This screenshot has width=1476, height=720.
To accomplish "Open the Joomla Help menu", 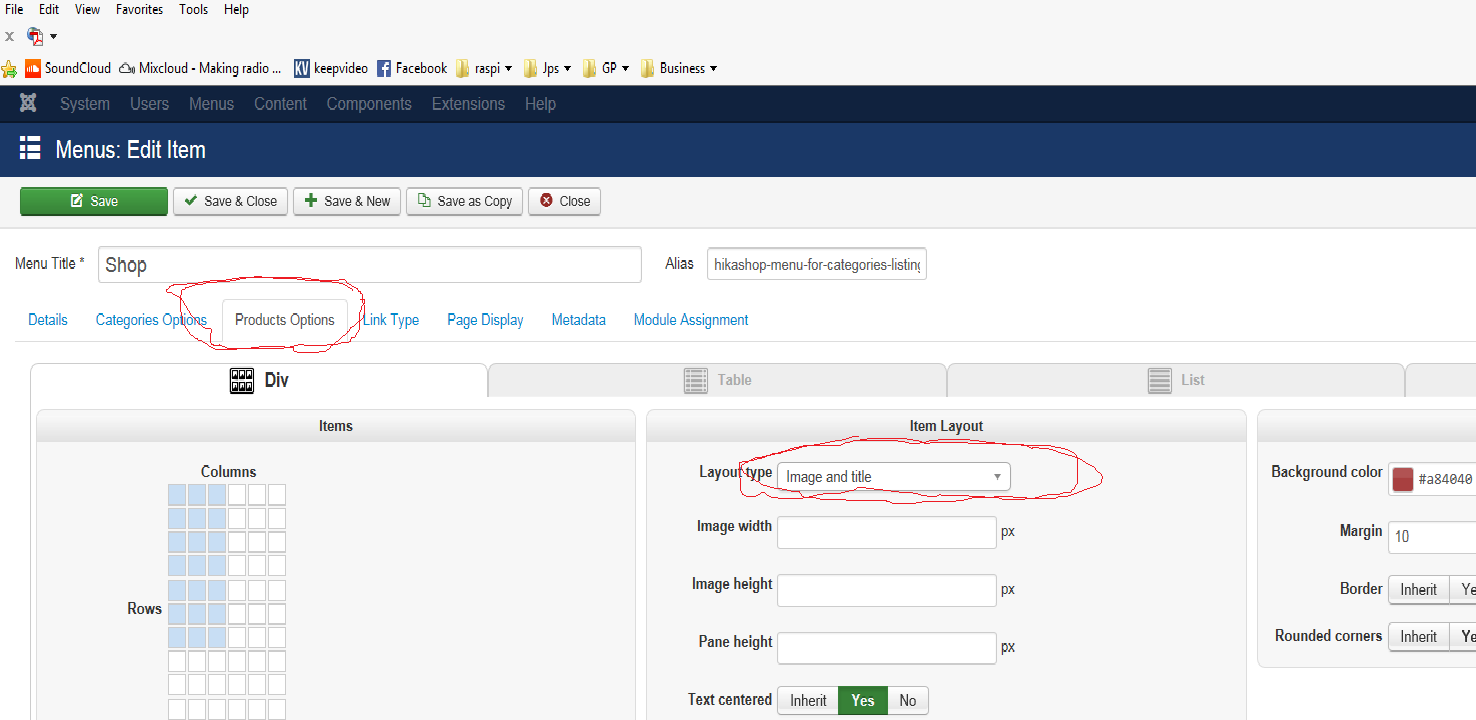I will (540, 104).
